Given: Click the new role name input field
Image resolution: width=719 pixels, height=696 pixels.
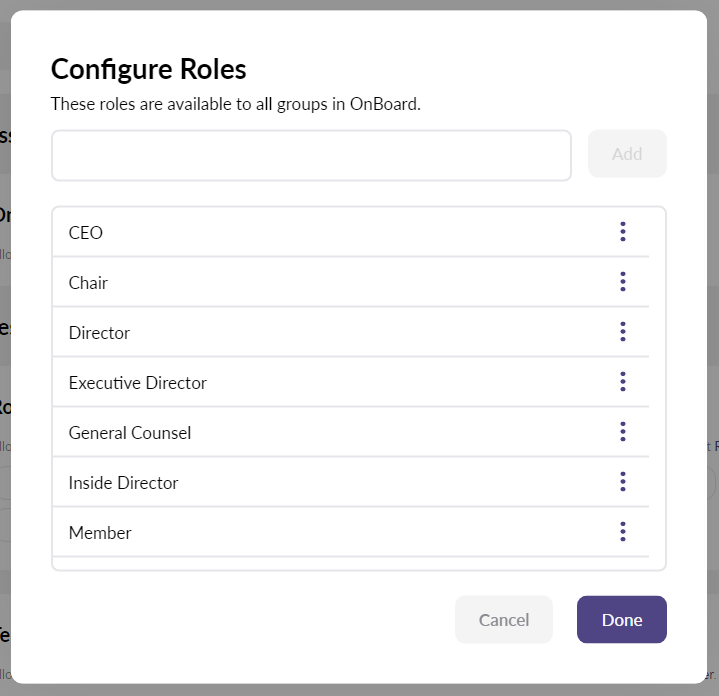Looking at the screenshot, I should [x=311, y=155].
